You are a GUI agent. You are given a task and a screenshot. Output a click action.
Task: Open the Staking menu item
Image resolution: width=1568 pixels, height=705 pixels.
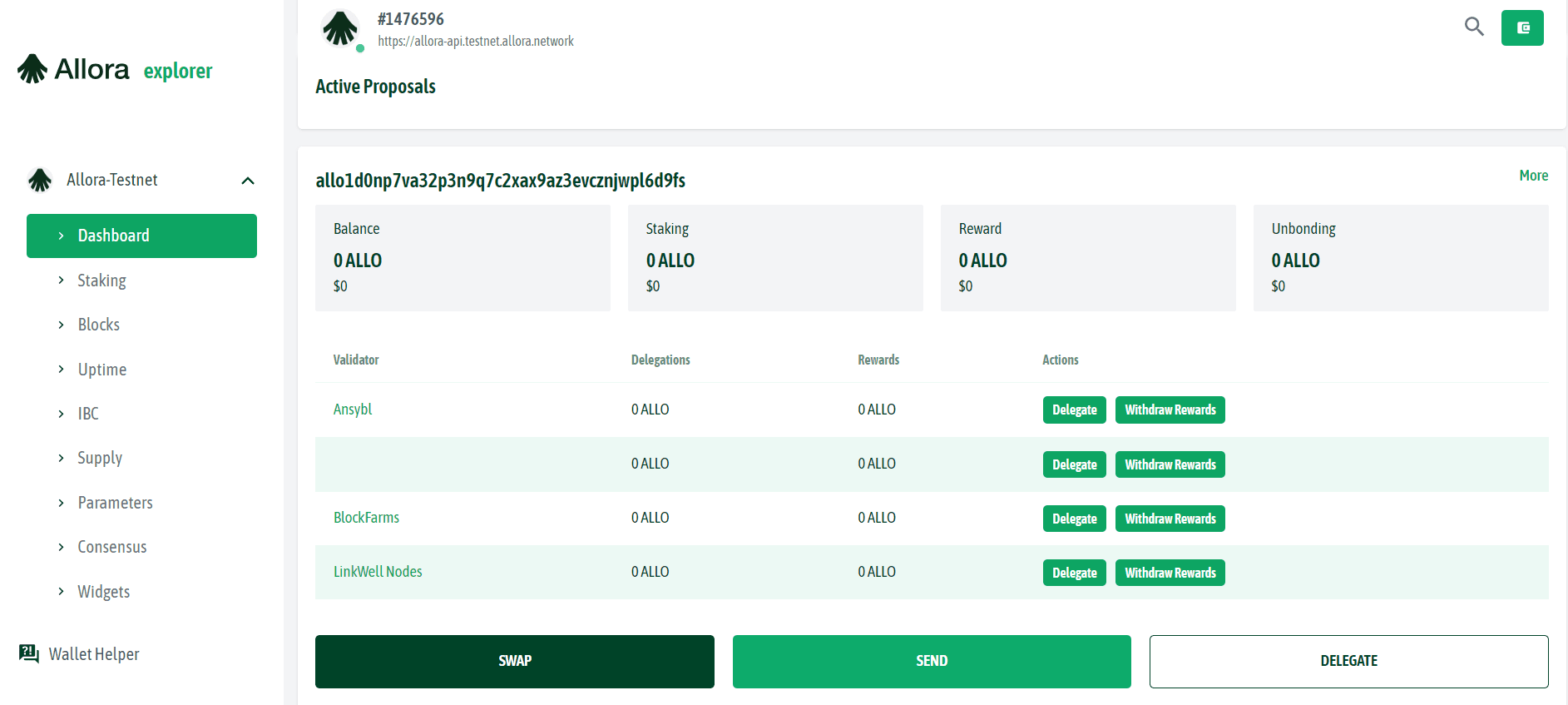point(101,281)
